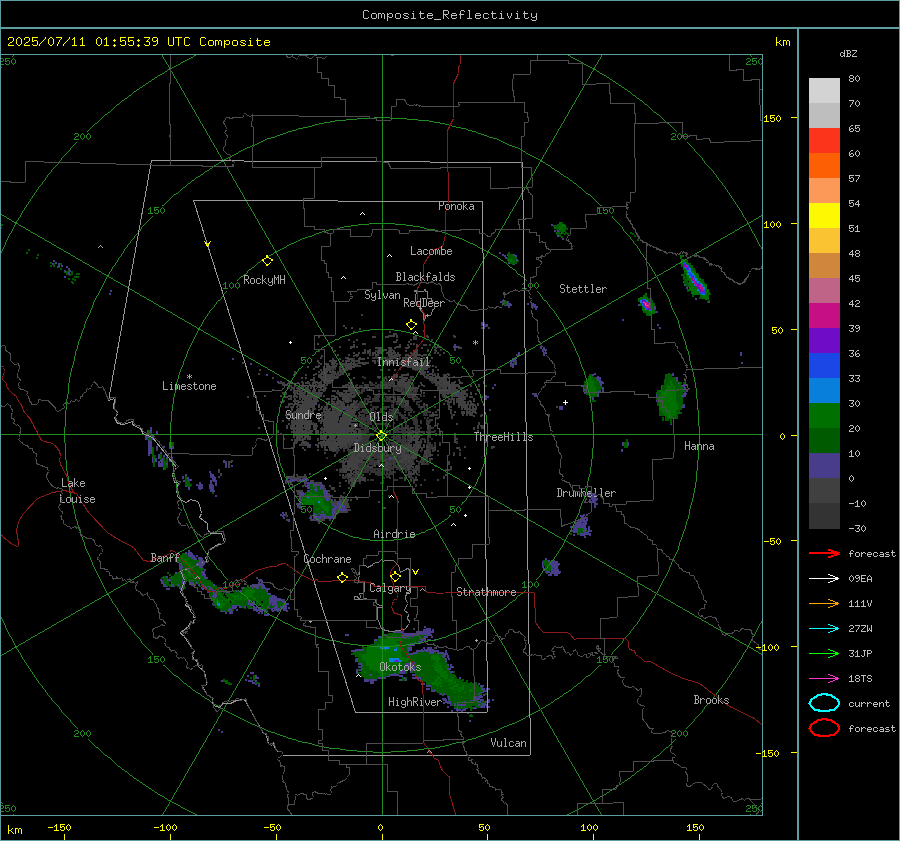Click the ThreeHills label
900x841 pixels.
pyautogui.click(x=503, y=437)
